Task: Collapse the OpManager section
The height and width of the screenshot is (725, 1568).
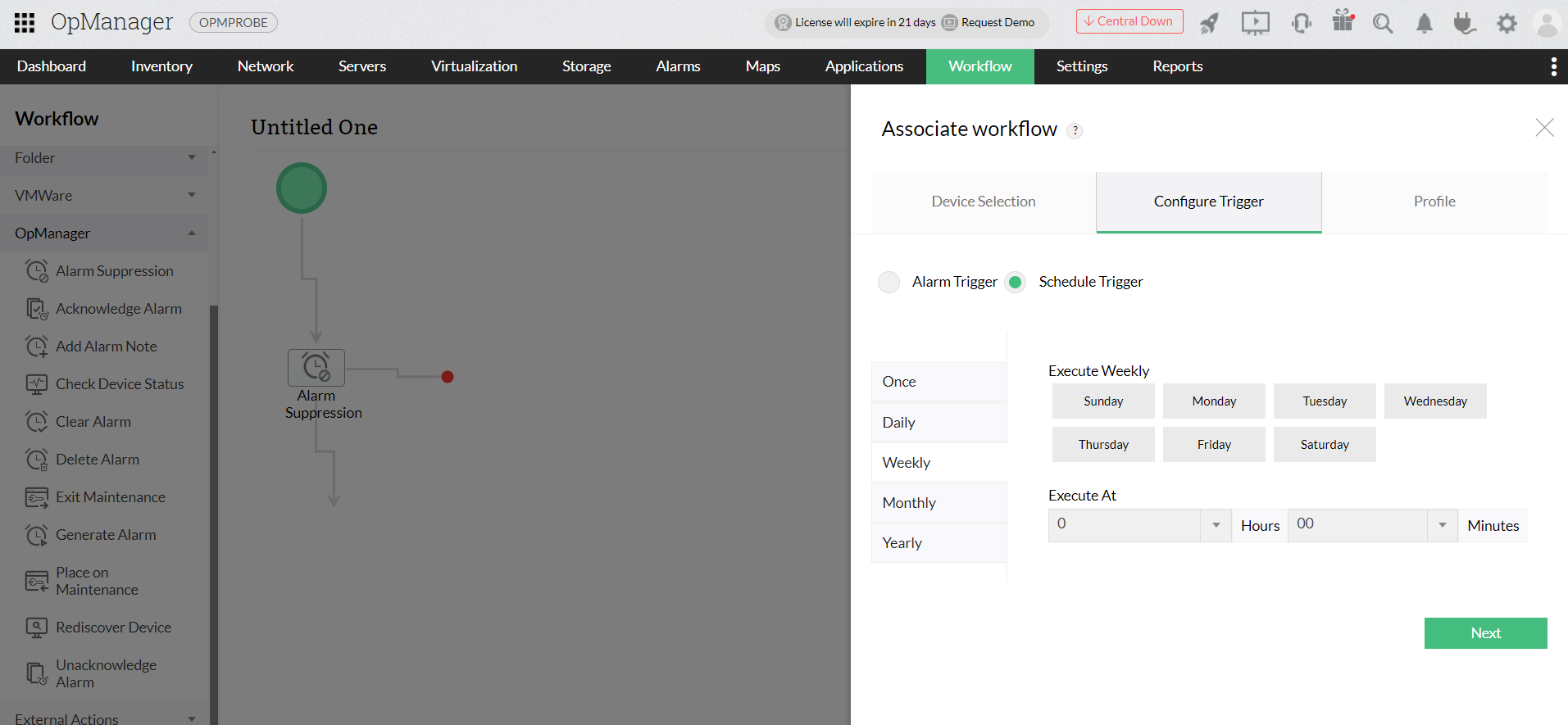Action: click(x=104, y=233)
